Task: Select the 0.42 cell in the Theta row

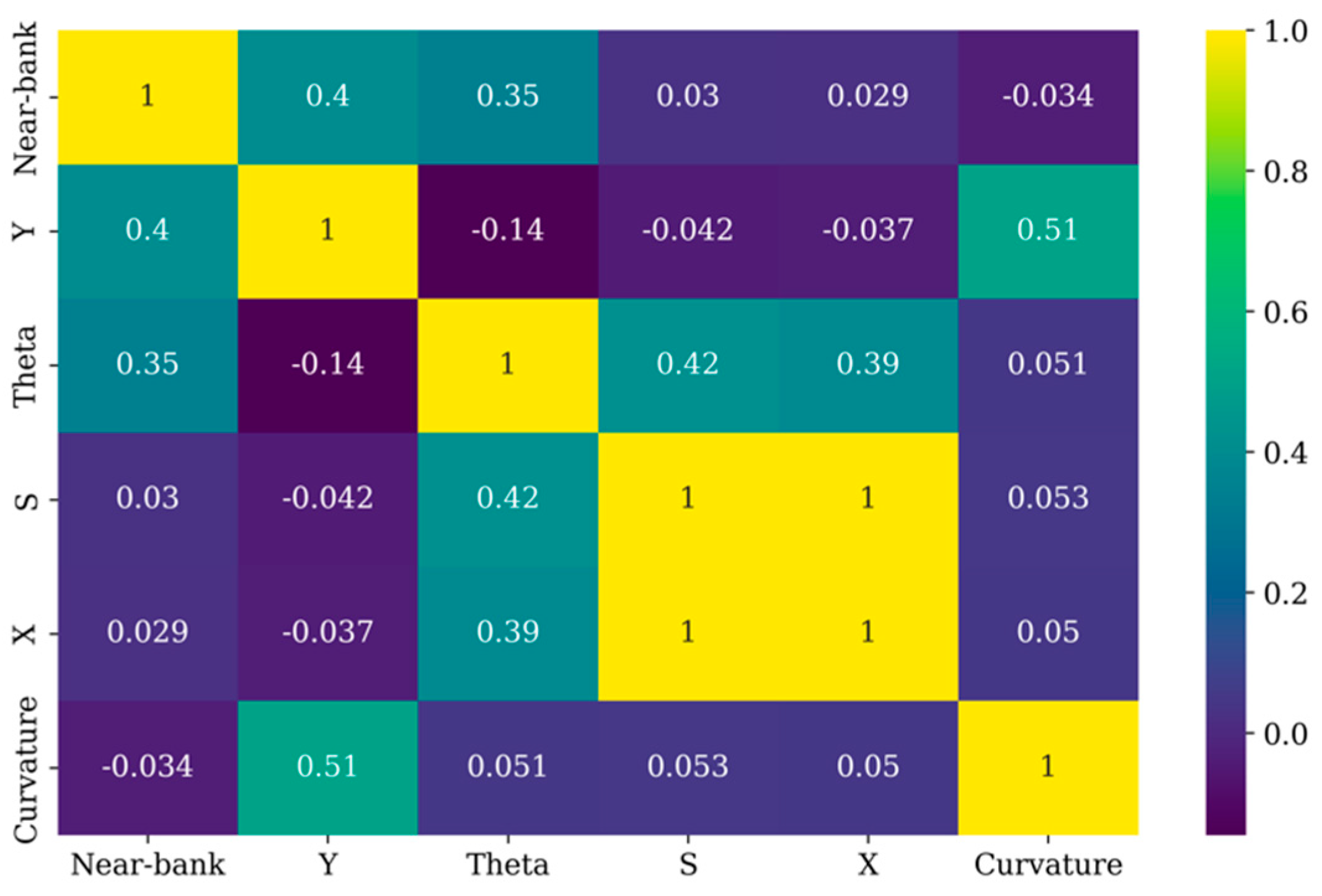Action: [x=688, y=365]
